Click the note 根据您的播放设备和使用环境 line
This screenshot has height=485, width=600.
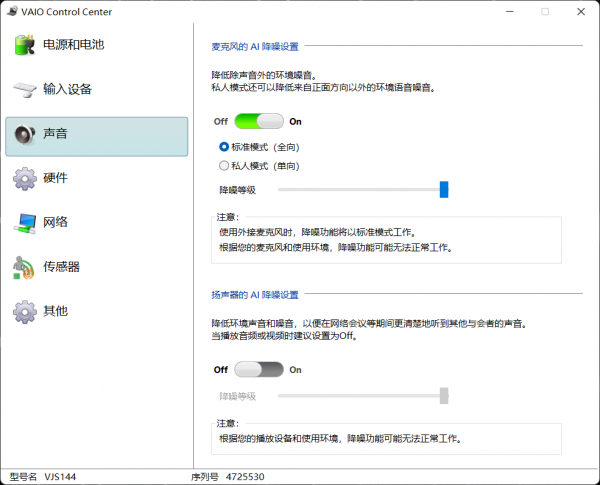[340, 439]
